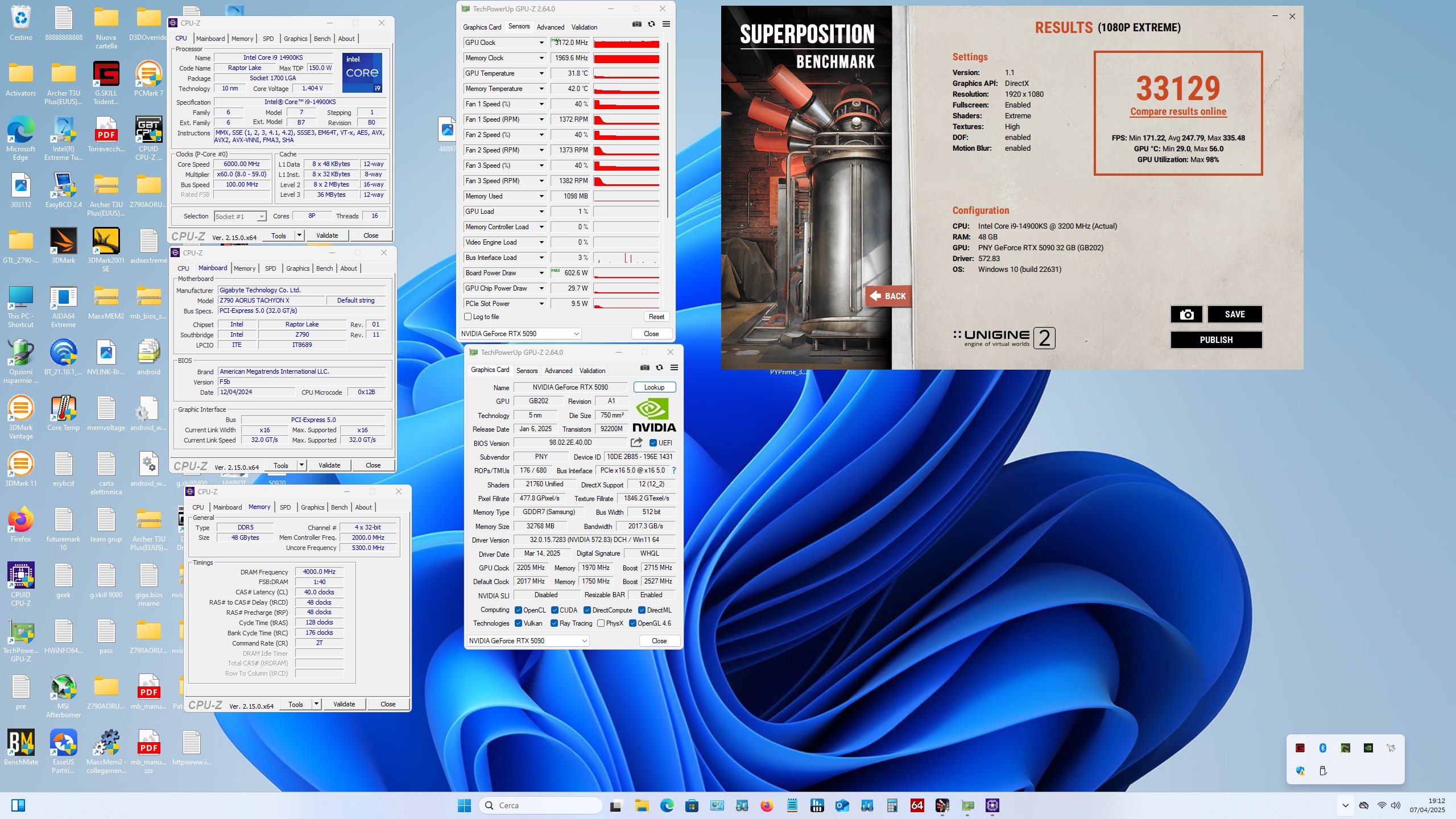
Task: Toggle the PhysX checkbox
Action: (601, 623)
